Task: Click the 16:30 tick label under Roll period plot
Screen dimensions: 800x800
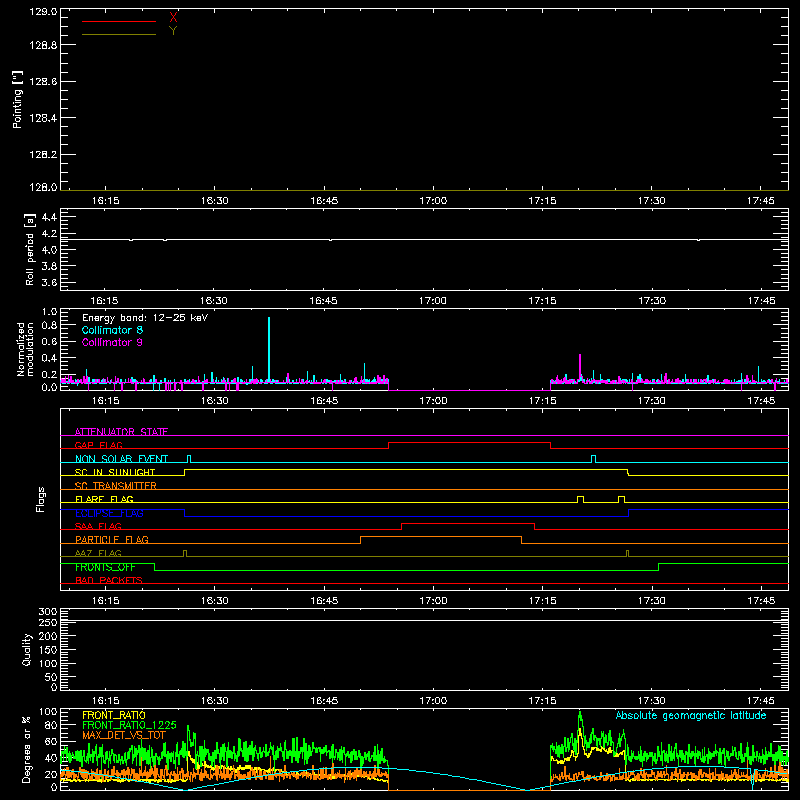Action: [x=214, y=301]
